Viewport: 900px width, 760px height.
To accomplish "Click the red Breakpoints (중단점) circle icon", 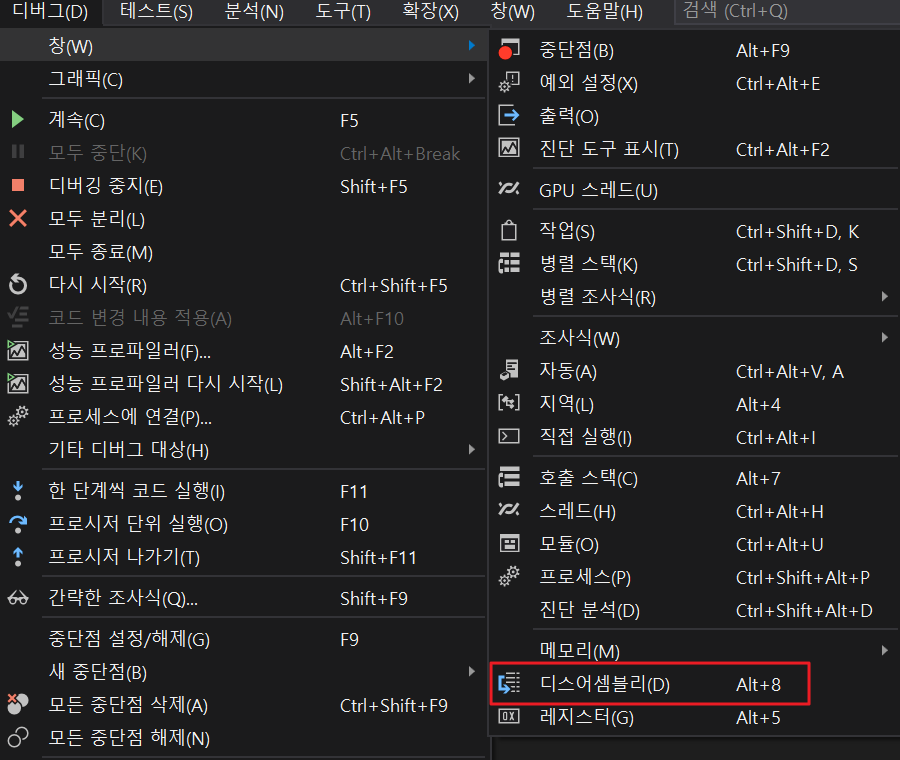I will click(x=508, y=50).
